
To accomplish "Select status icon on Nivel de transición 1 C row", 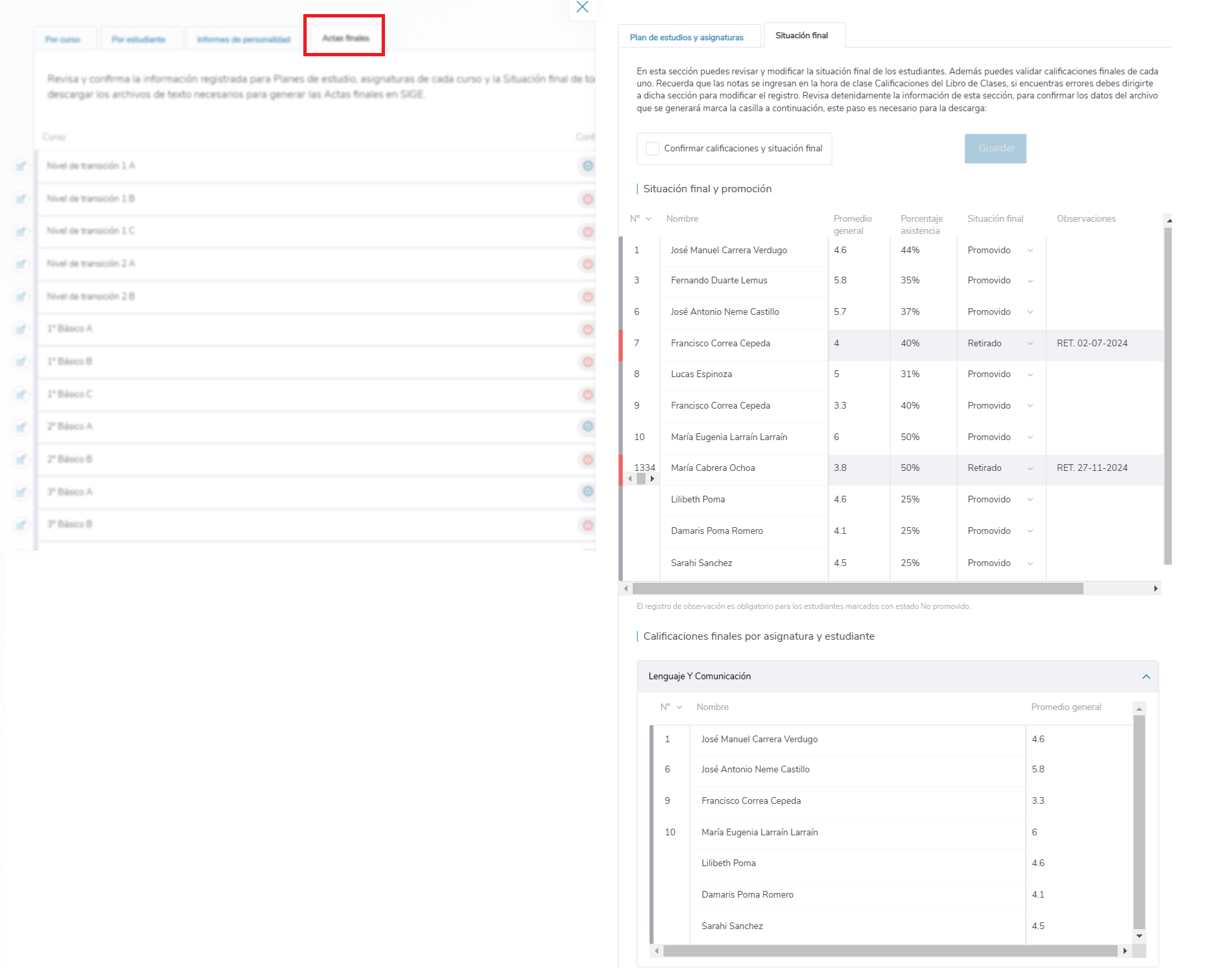I will (587, 231).
